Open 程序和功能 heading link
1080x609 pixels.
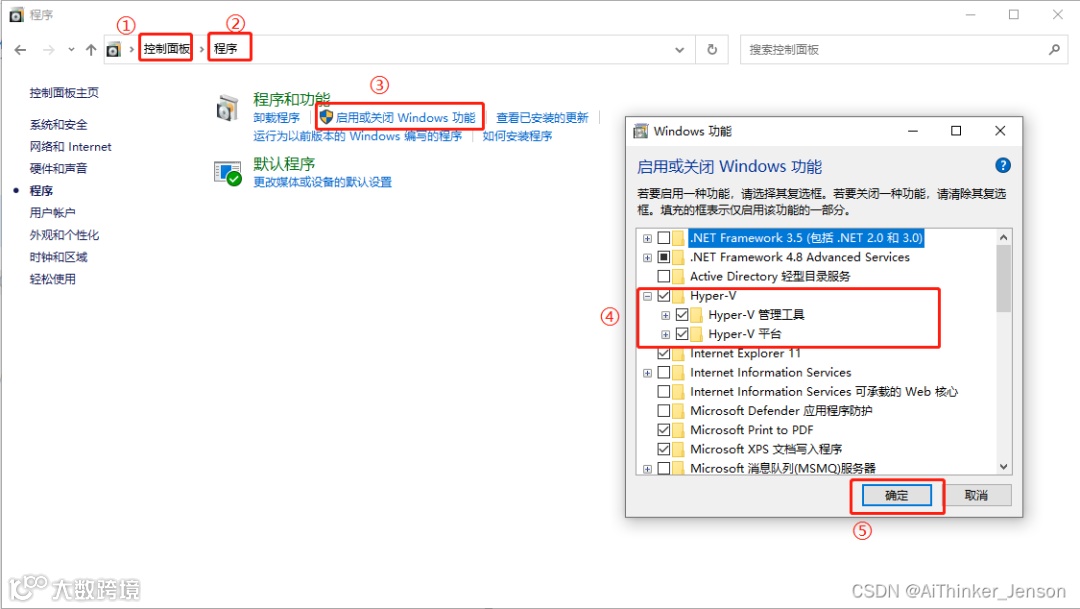click(291, 99)
